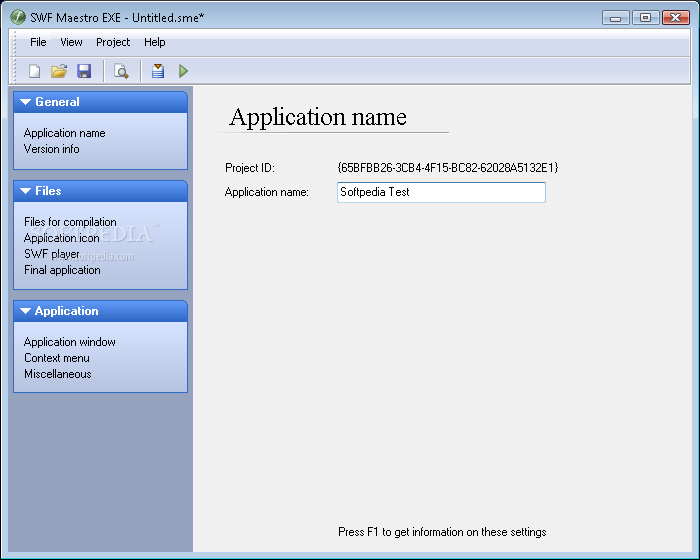Open the Help menu
Screen dimensions: 700x560
(154, 42)
